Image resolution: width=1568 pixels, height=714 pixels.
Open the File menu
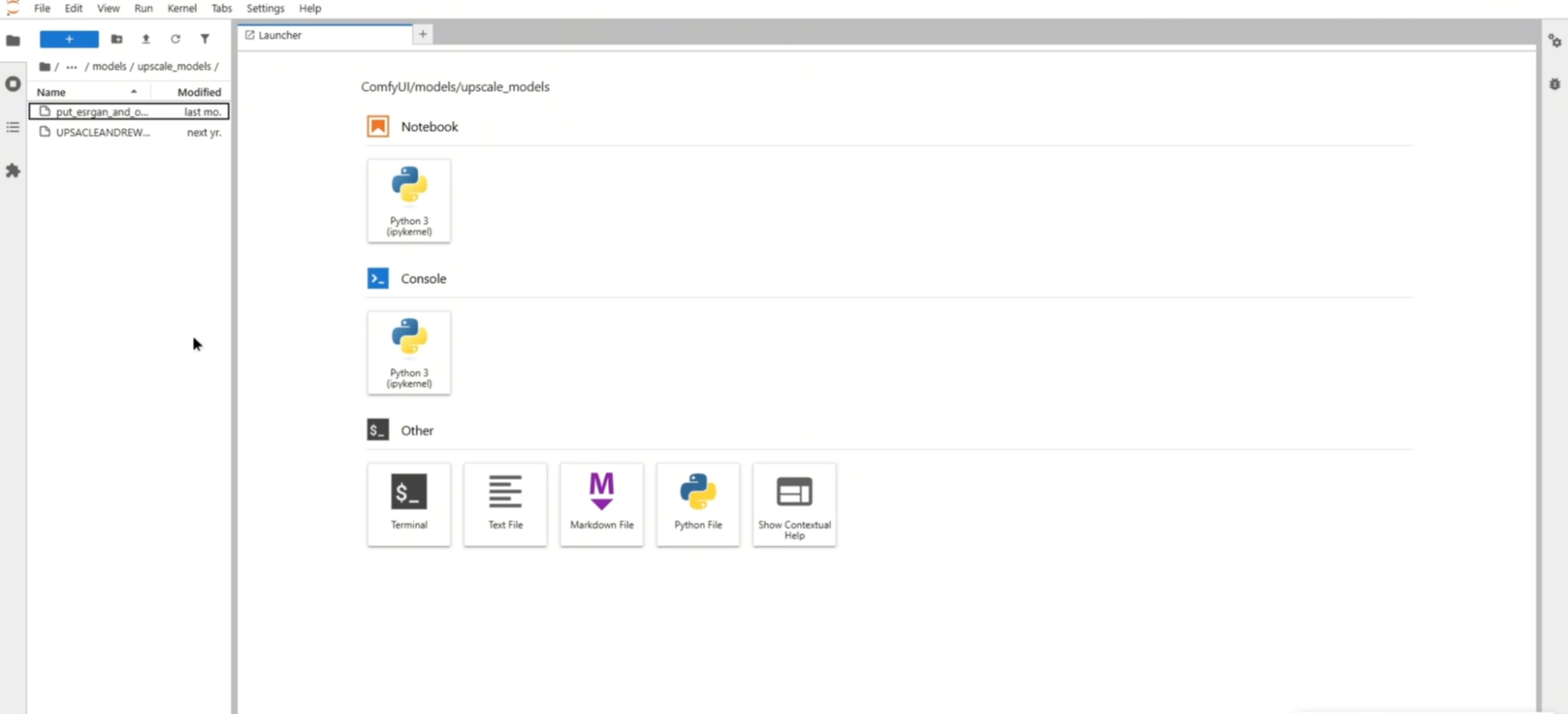tap(42, 9)
